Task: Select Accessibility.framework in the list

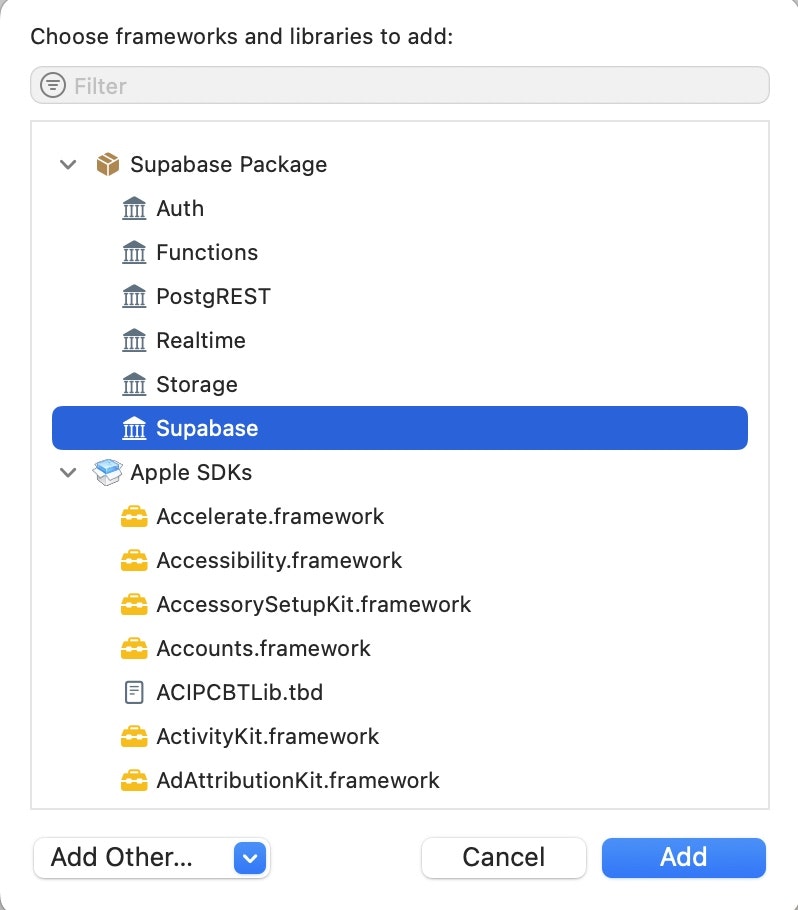Action: point(279,560)
